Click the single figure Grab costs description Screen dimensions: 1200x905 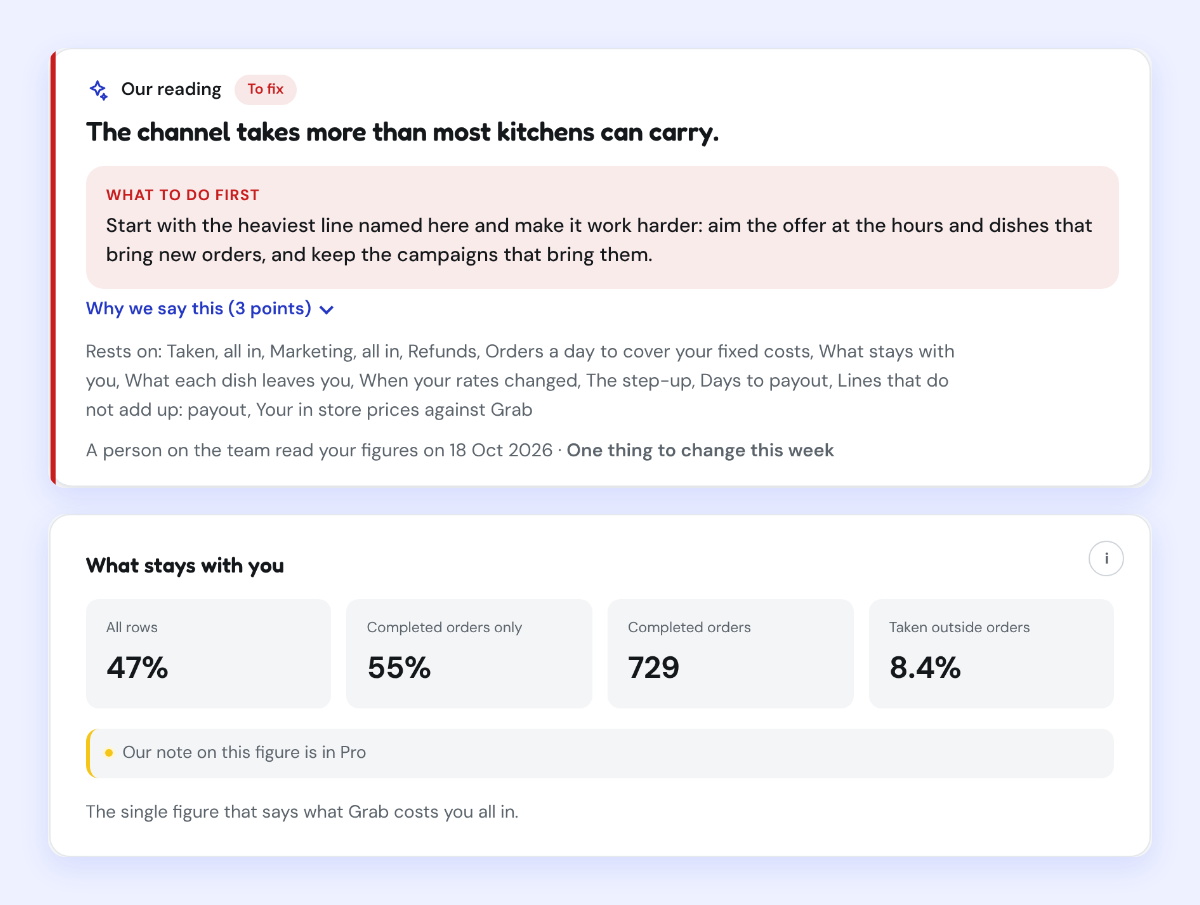coord(302,812)
